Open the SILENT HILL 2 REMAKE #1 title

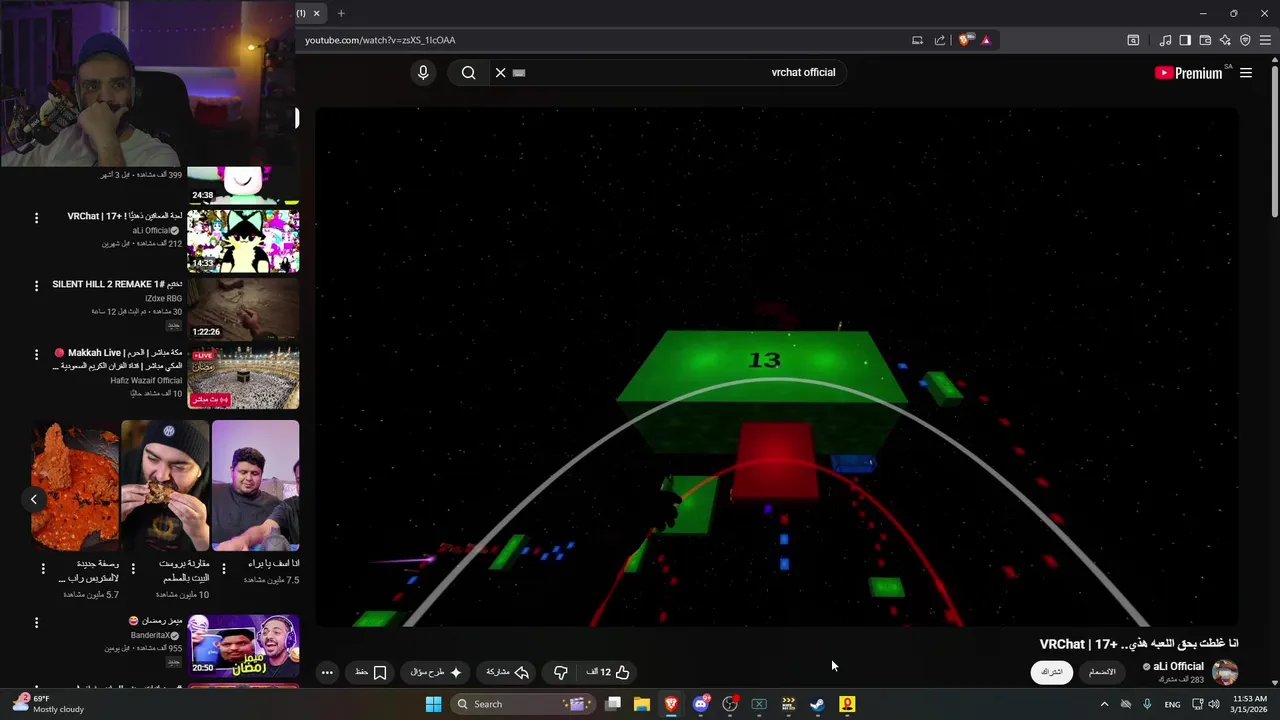(117, 284)
